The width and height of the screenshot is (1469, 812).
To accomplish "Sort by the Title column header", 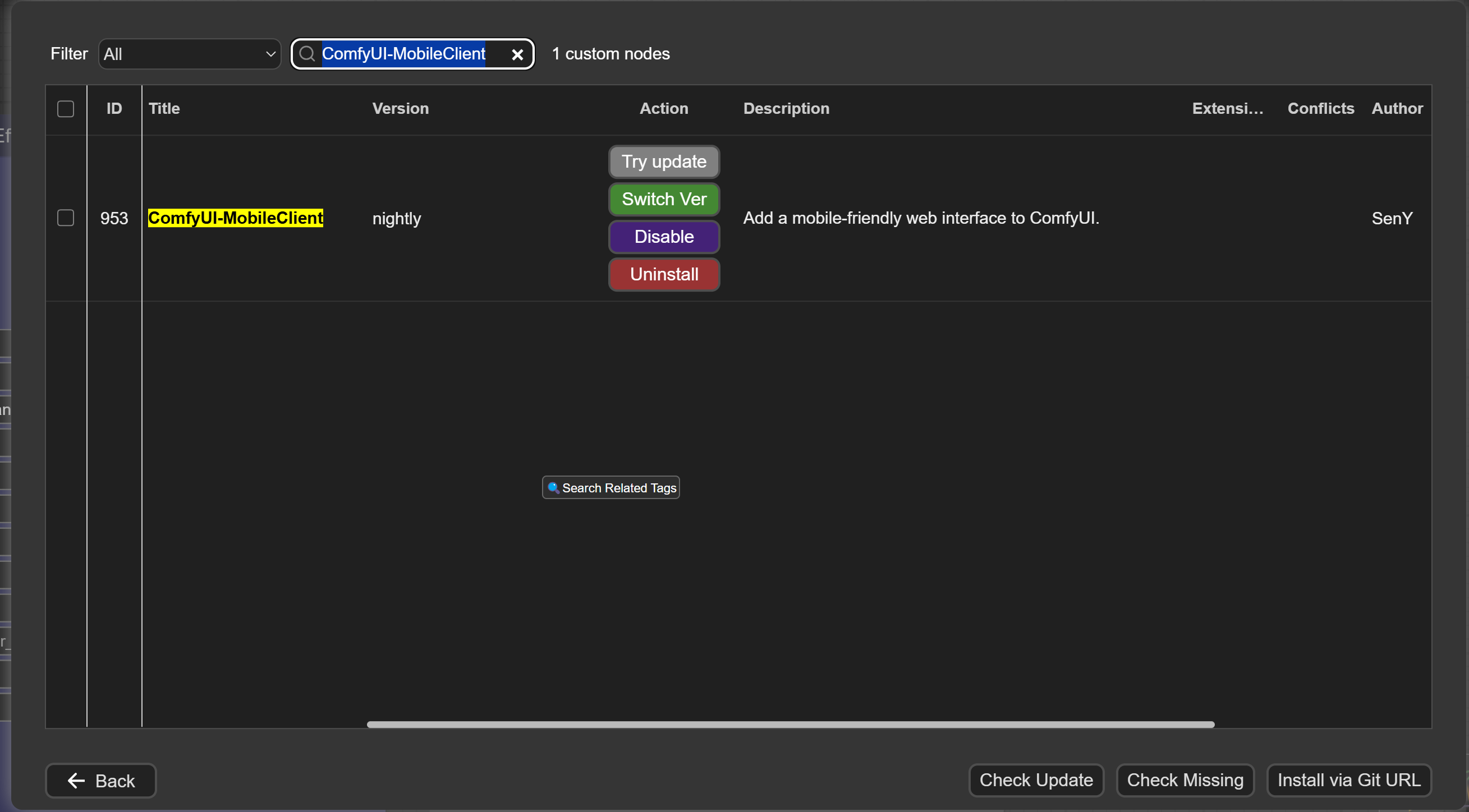I will (x=164, y=108).
